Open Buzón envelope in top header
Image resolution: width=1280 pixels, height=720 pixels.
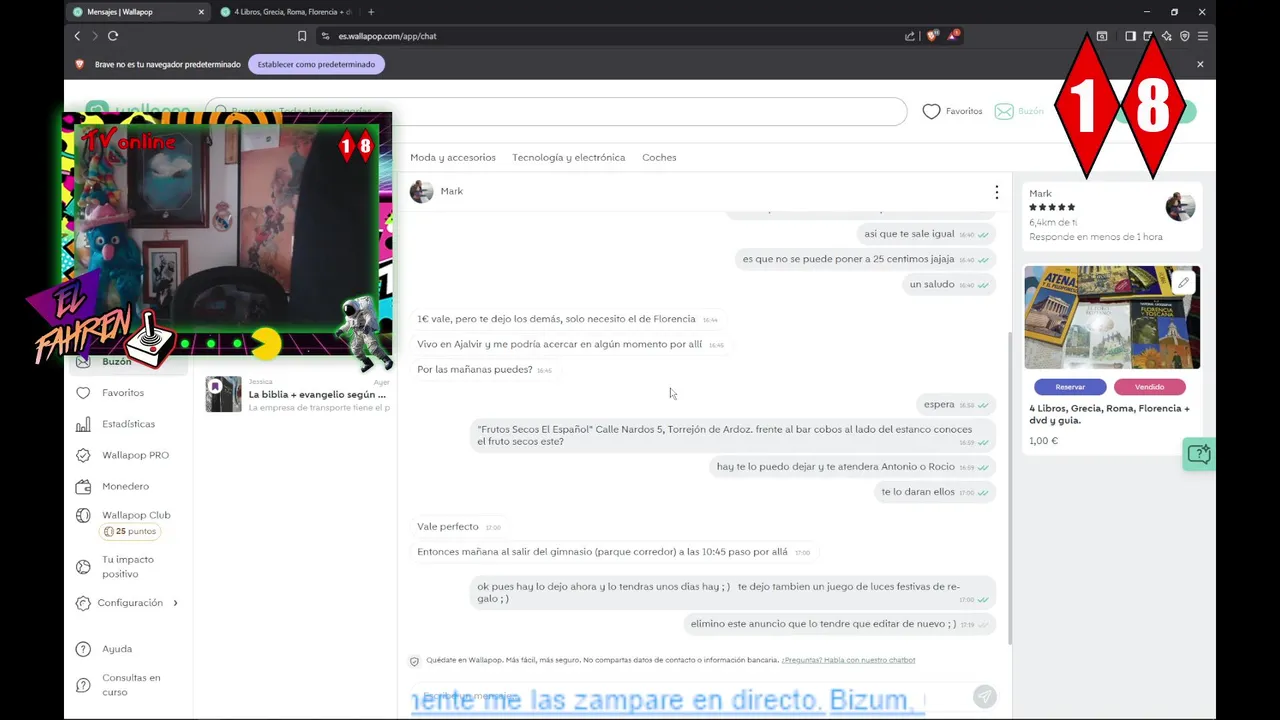(1019, 111)
